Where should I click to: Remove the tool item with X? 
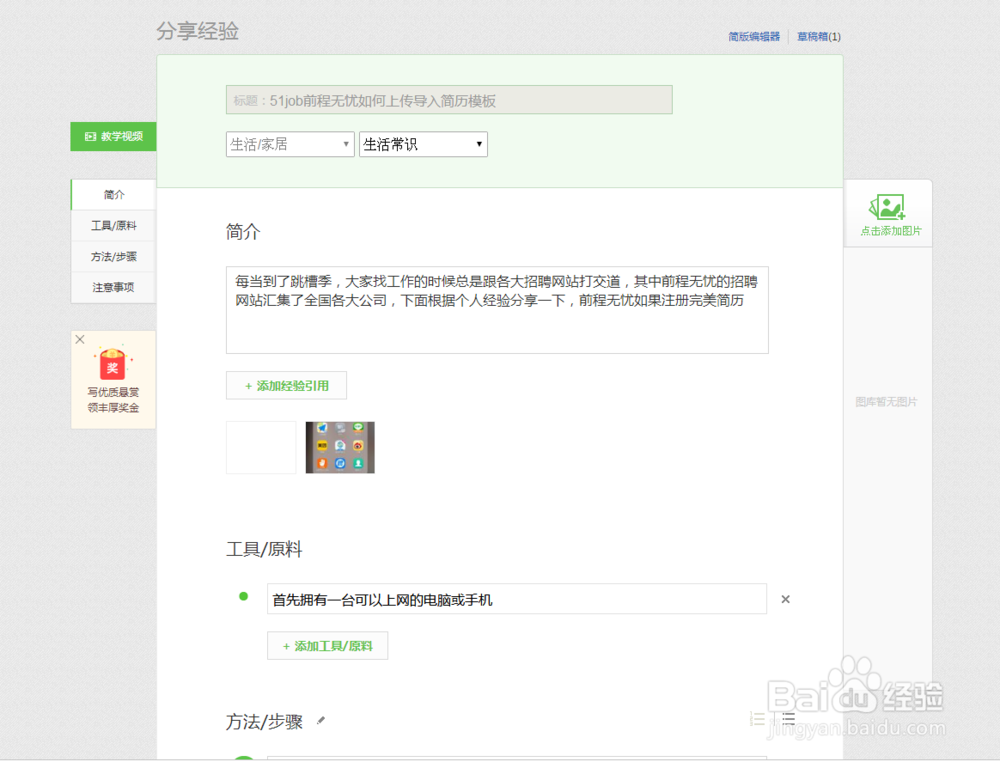click(x=785, y=599)
